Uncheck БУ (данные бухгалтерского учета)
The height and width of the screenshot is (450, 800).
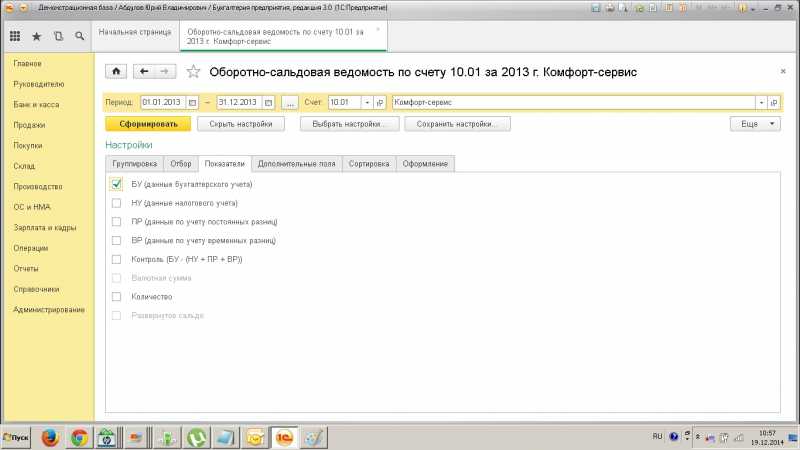pos(116,184)
